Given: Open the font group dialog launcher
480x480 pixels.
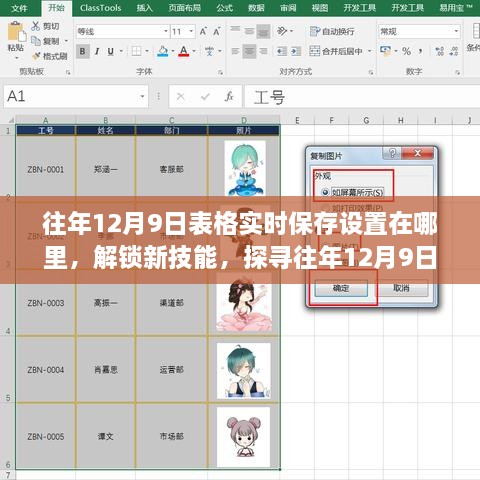Looking at the screenshot, I should [x=220, y=72].
